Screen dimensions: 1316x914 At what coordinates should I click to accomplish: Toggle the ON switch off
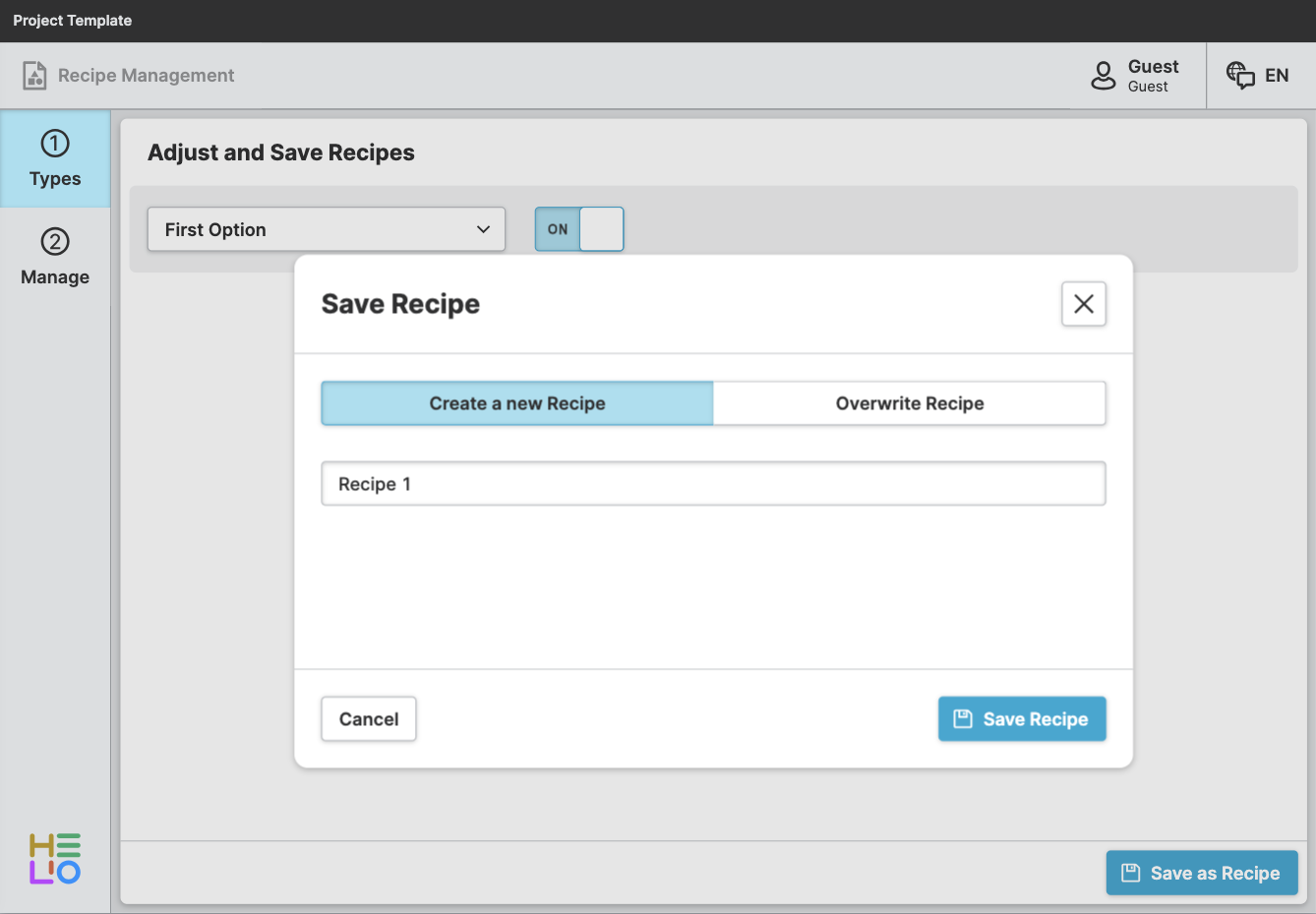(579, 229)
